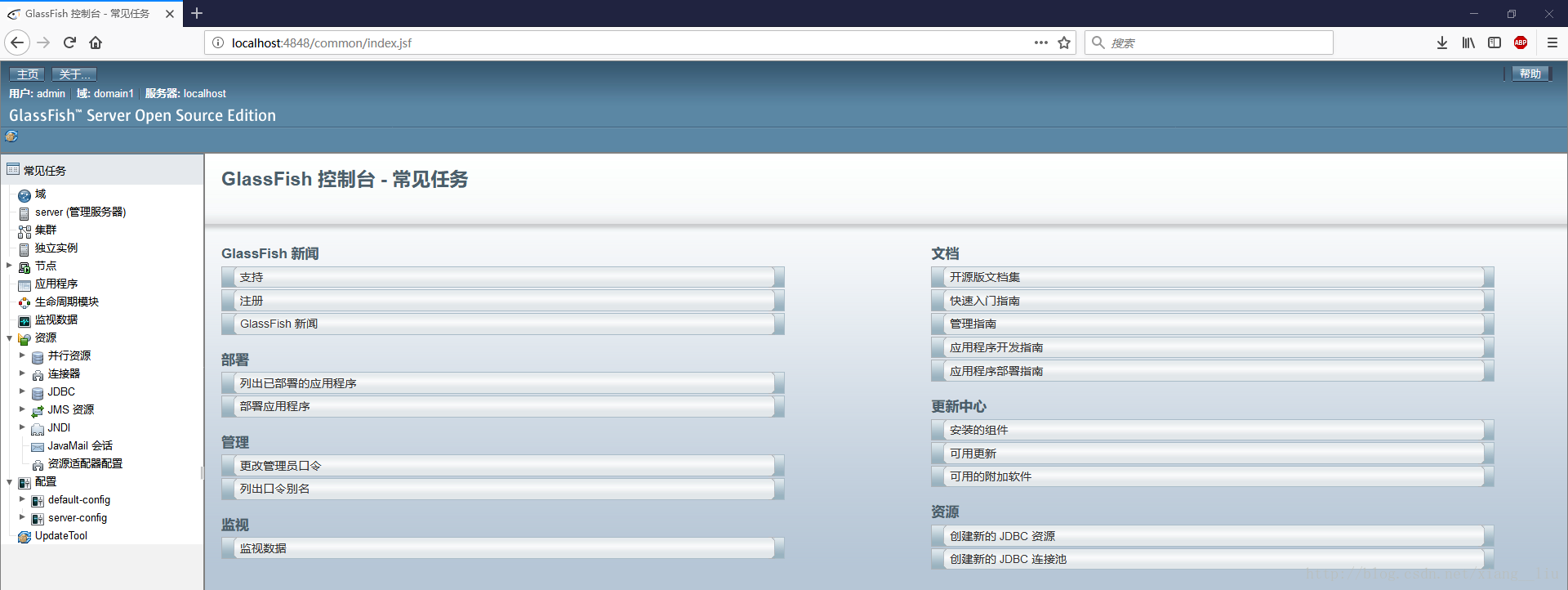Screen dimensions: 1568x590
Task: Click the 关于... header tab
Action: click(74, 74)
